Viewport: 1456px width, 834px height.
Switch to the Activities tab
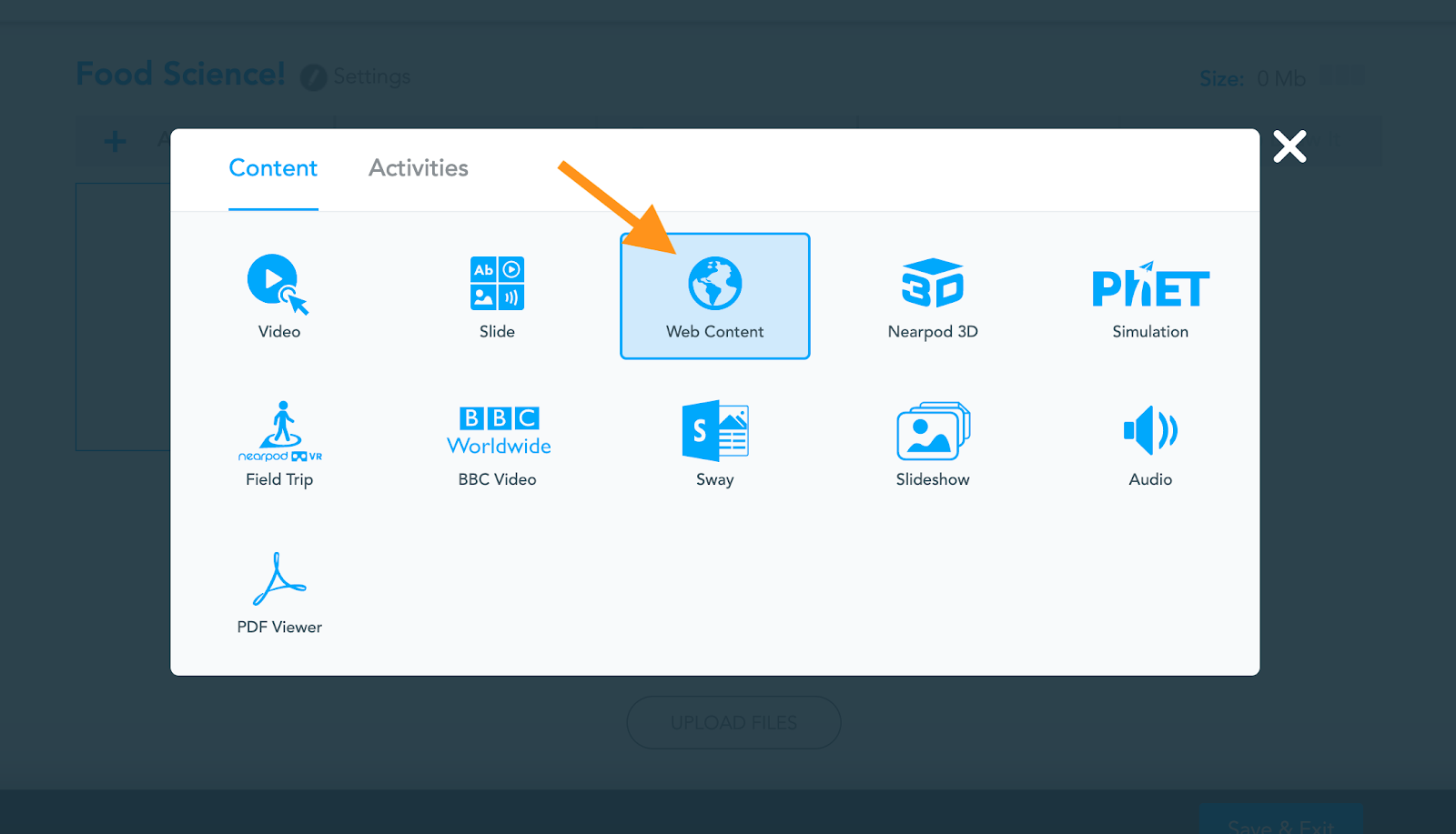coord(419,168)
